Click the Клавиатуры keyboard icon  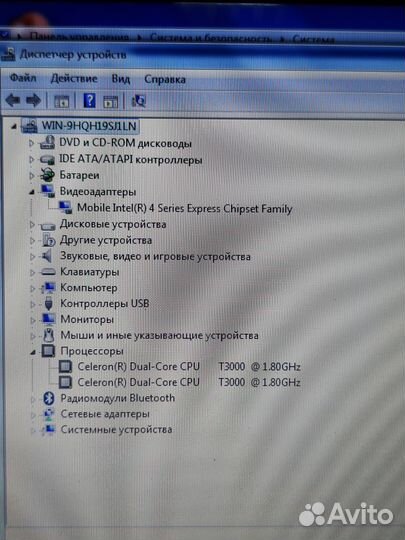click(x=48, y=272)
